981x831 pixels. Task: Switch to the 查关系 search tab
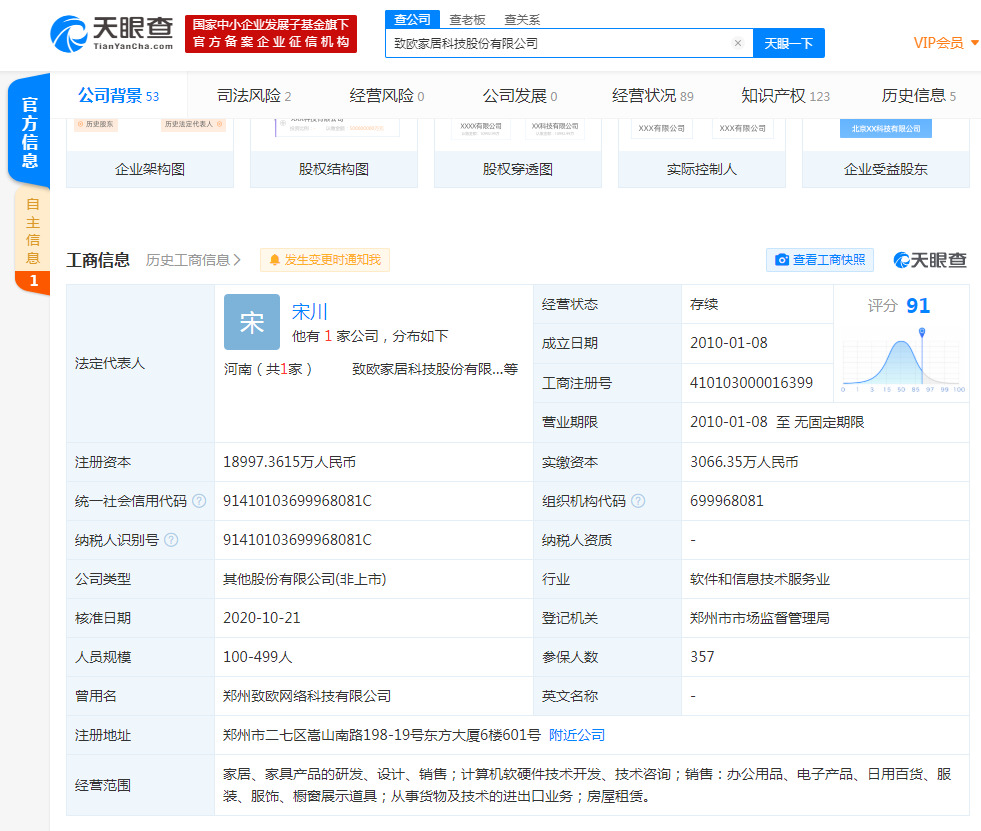coord(522,20)
